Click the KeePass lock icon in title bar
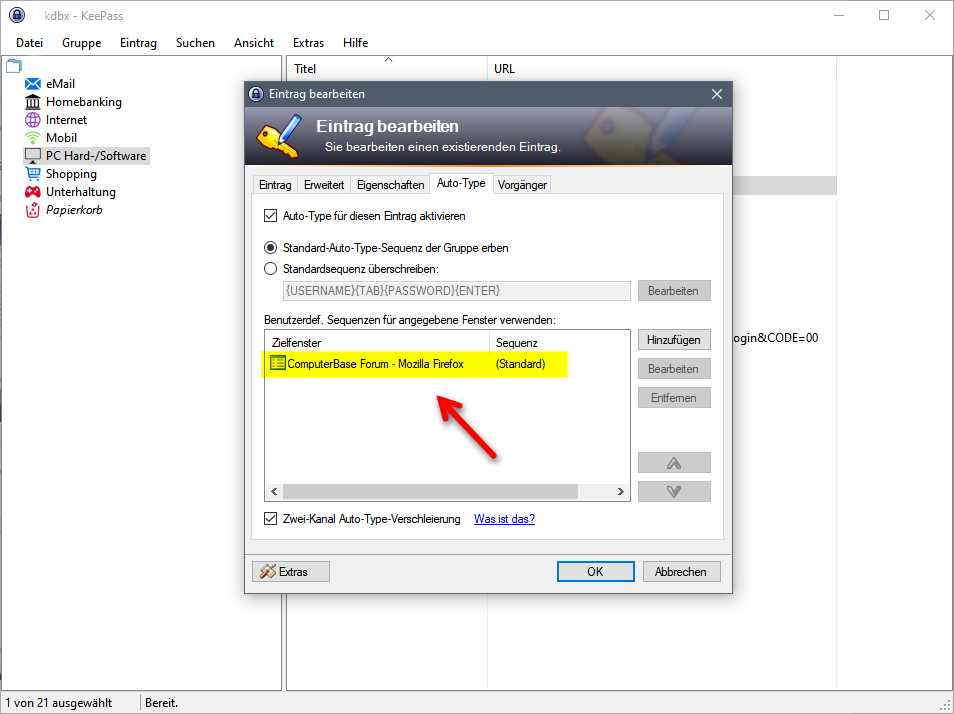Image resolution: width=954 pixels, height=714 pixels. click(17, 15)
